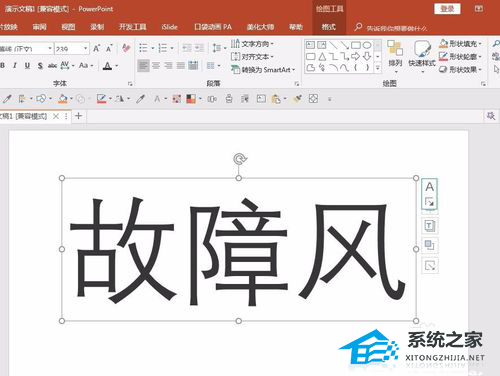Open the iSlide ribbon tab
Image resolution: width=500 pixels, height=376 pixels.
click(169, 27)
